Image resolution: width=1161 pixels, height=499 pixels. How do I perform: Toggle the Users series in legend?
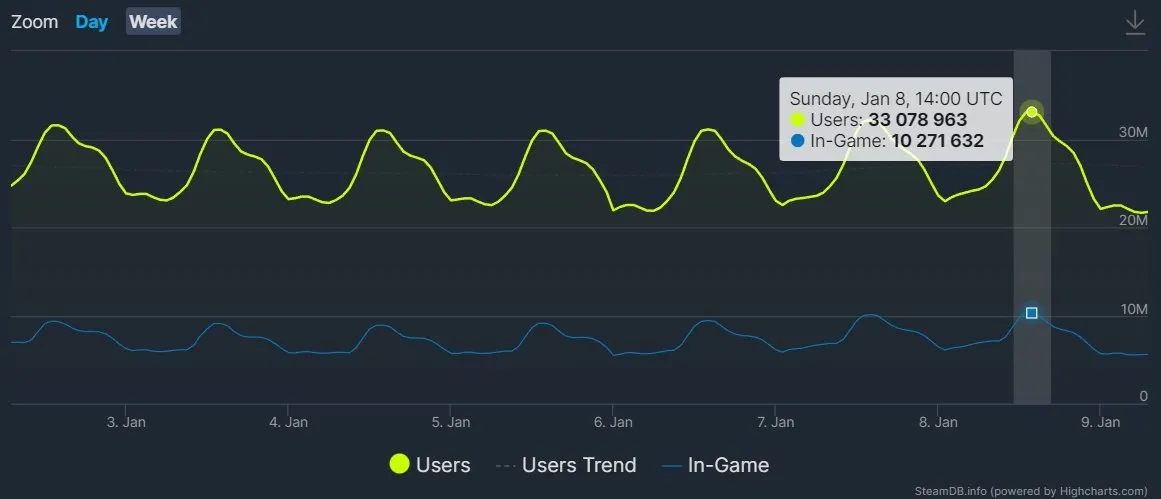(x=442, y=464)
